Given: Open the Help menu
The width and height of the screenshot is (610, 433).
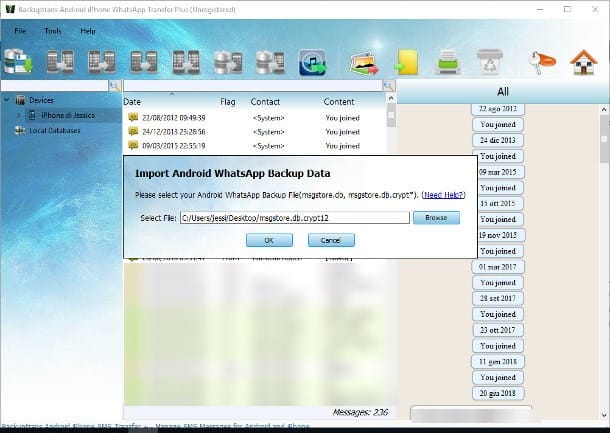Looking at the screenshot, I should pyautogui.click(x=88, y=31).
